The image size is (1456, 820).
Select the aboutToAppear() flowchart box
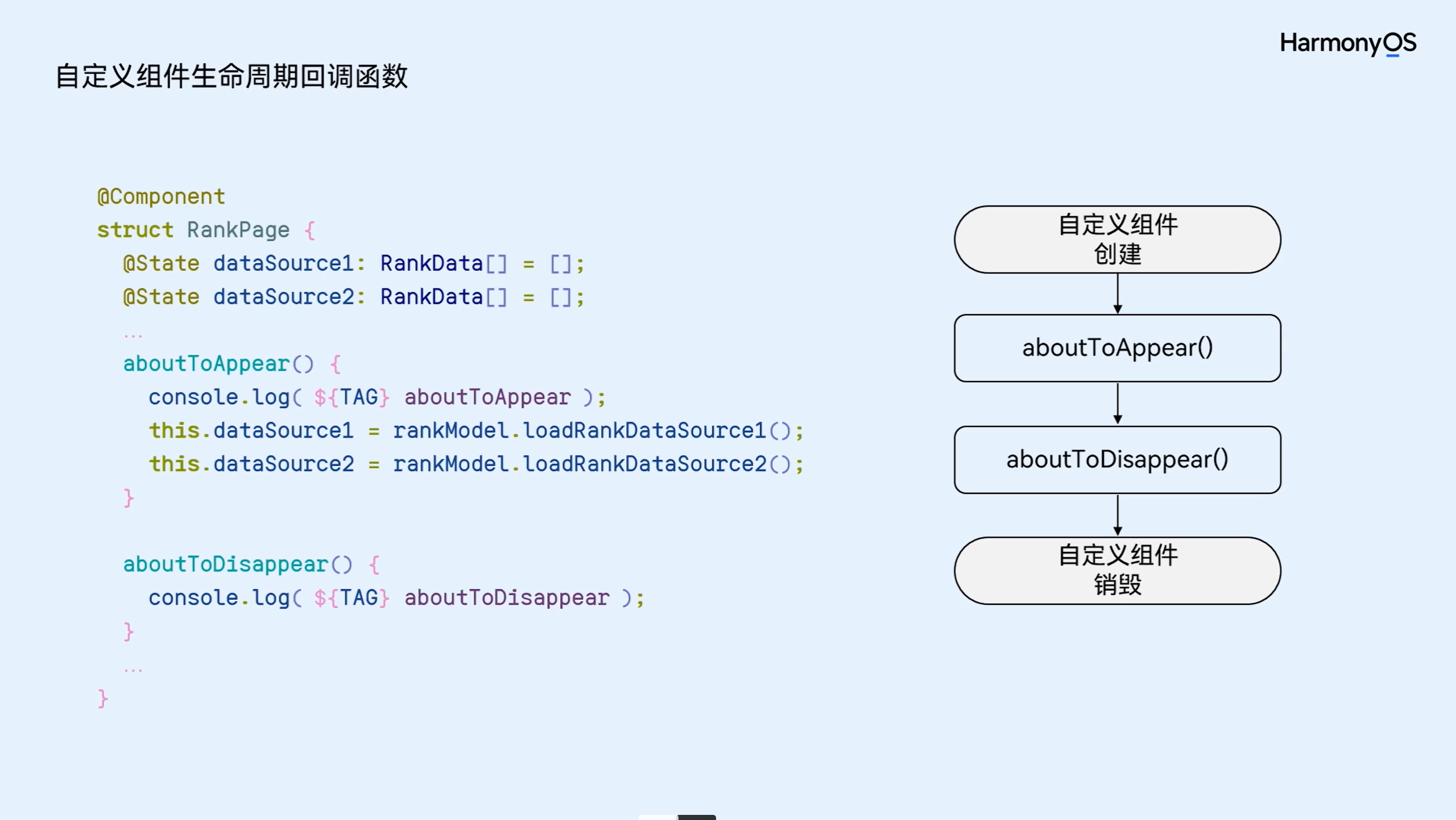pyautogui.click(x=1118, y=348)
